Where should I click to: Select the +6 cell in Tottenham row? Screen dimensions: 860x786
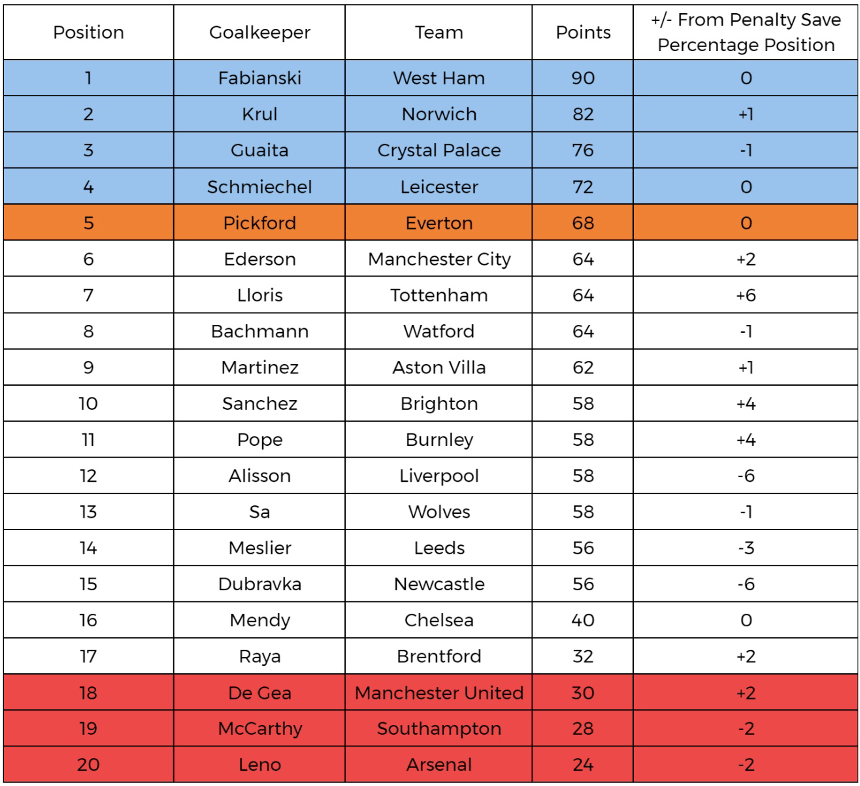click(x=746, y=295)
